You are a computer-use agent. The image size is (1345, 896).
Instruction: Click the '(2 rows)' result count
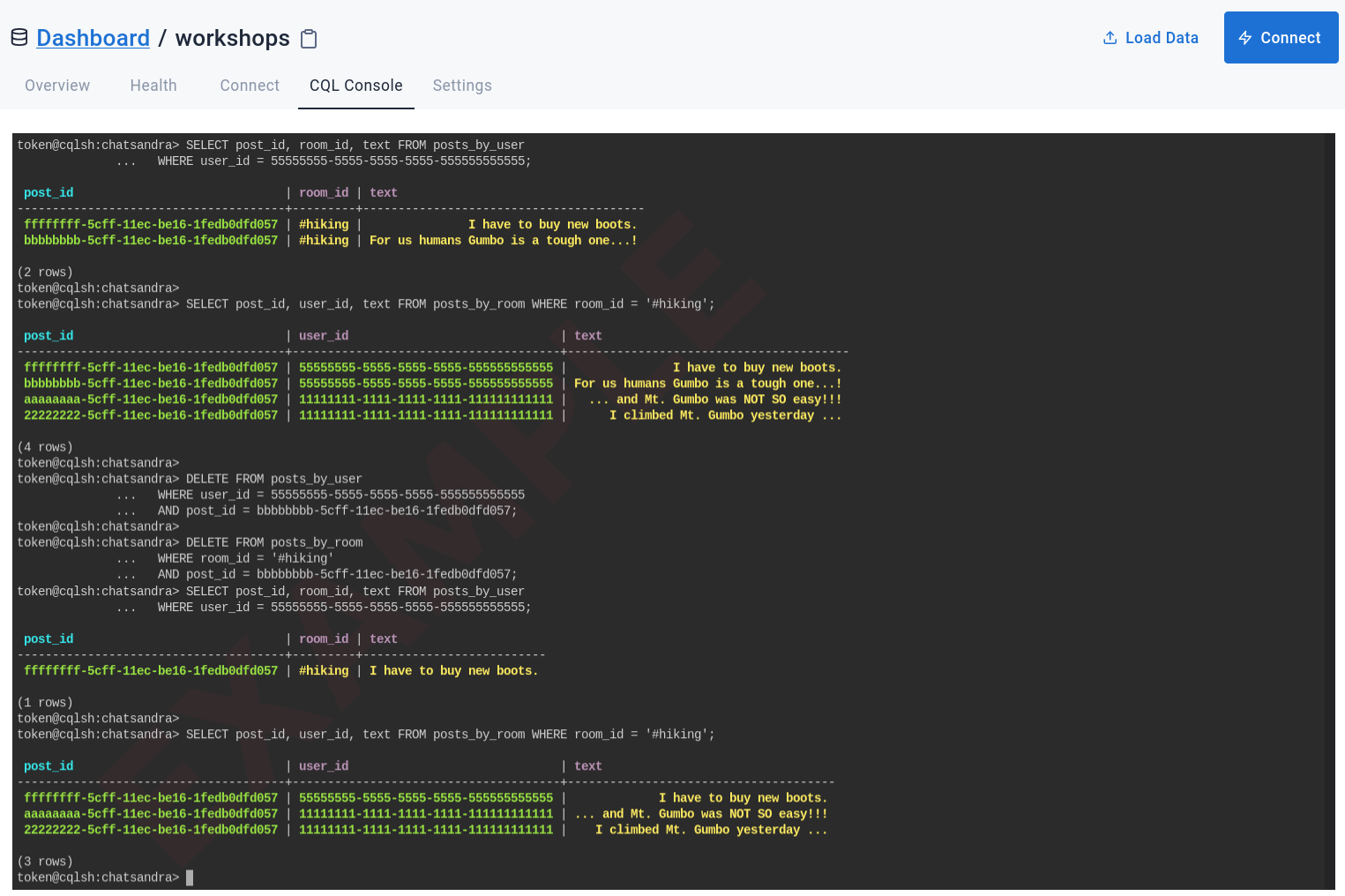(x=45, y=273)
